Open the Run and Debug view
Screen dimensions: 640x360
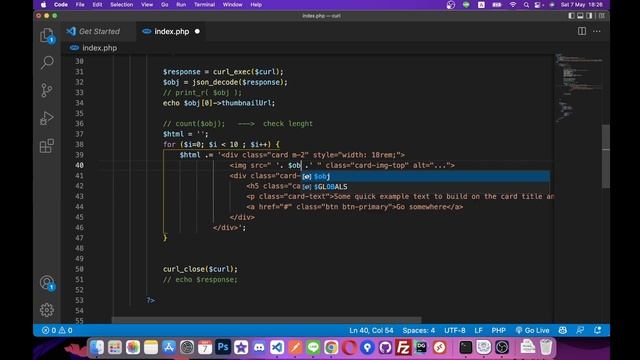[x=47, y=118]
